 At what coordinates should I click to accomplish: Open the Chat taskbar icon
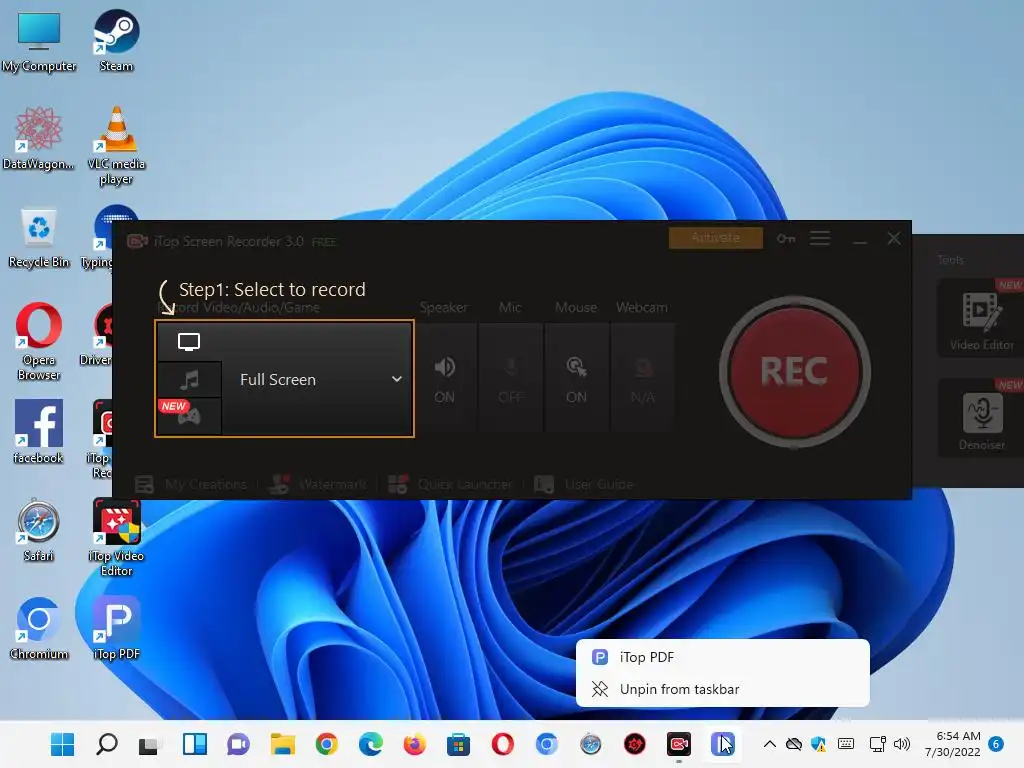point(238,744)
